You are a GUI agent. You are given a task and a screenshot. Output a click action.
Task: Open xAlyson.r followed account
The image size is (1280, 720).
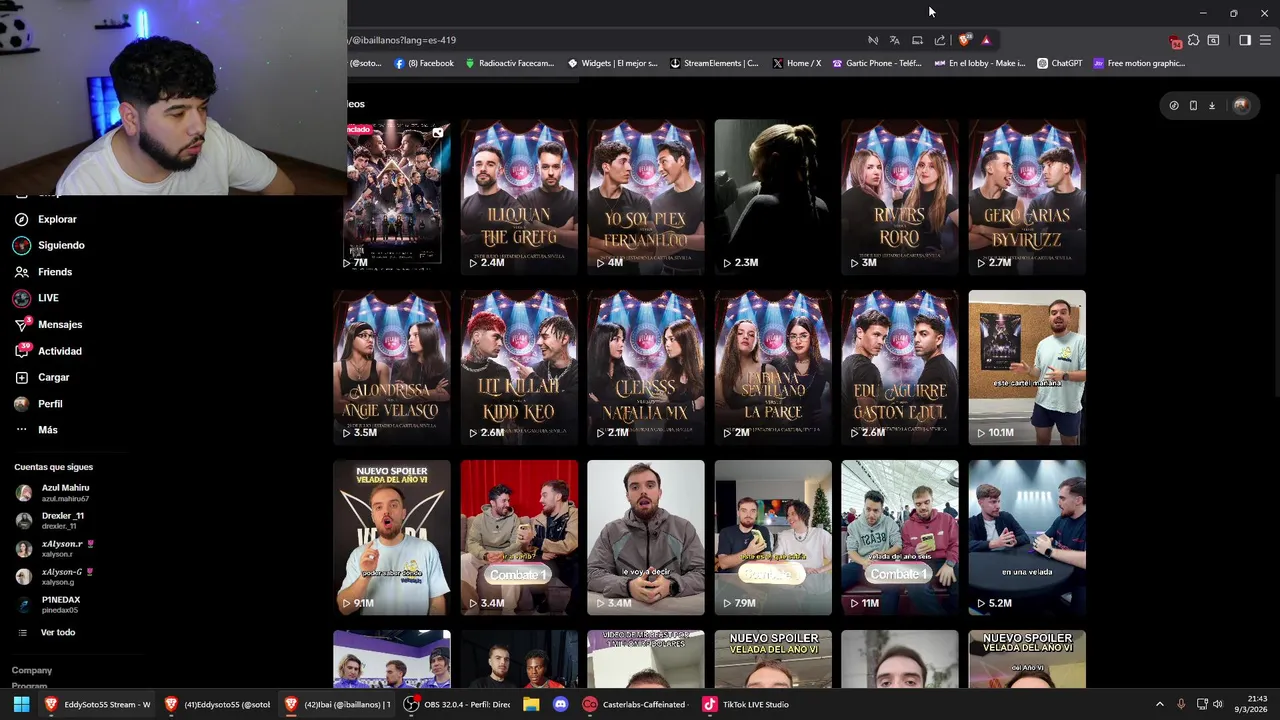55,549
